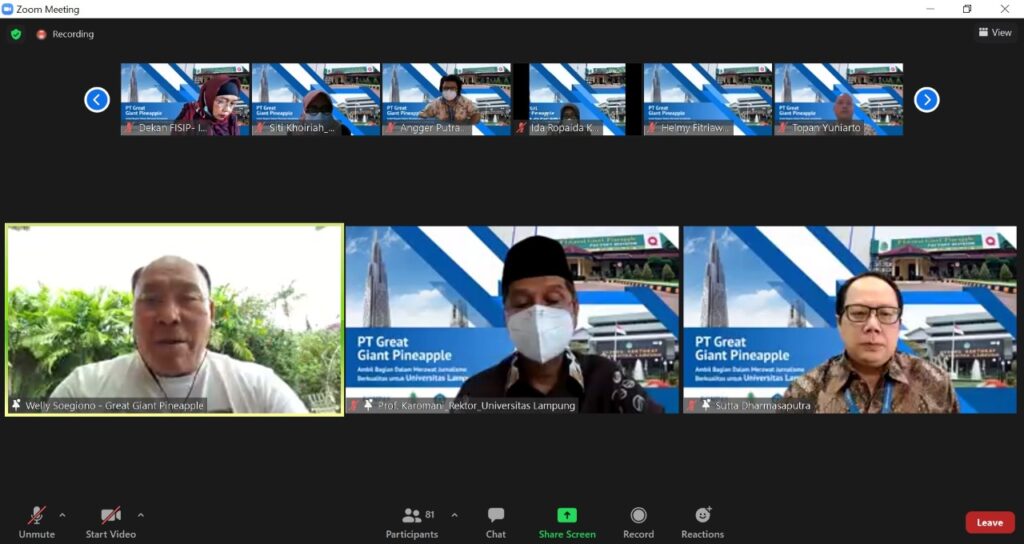This screenshot has width=1024, height=544.
Task: Expand audio options arrow next to Unmute
Action: click(62, 516)
